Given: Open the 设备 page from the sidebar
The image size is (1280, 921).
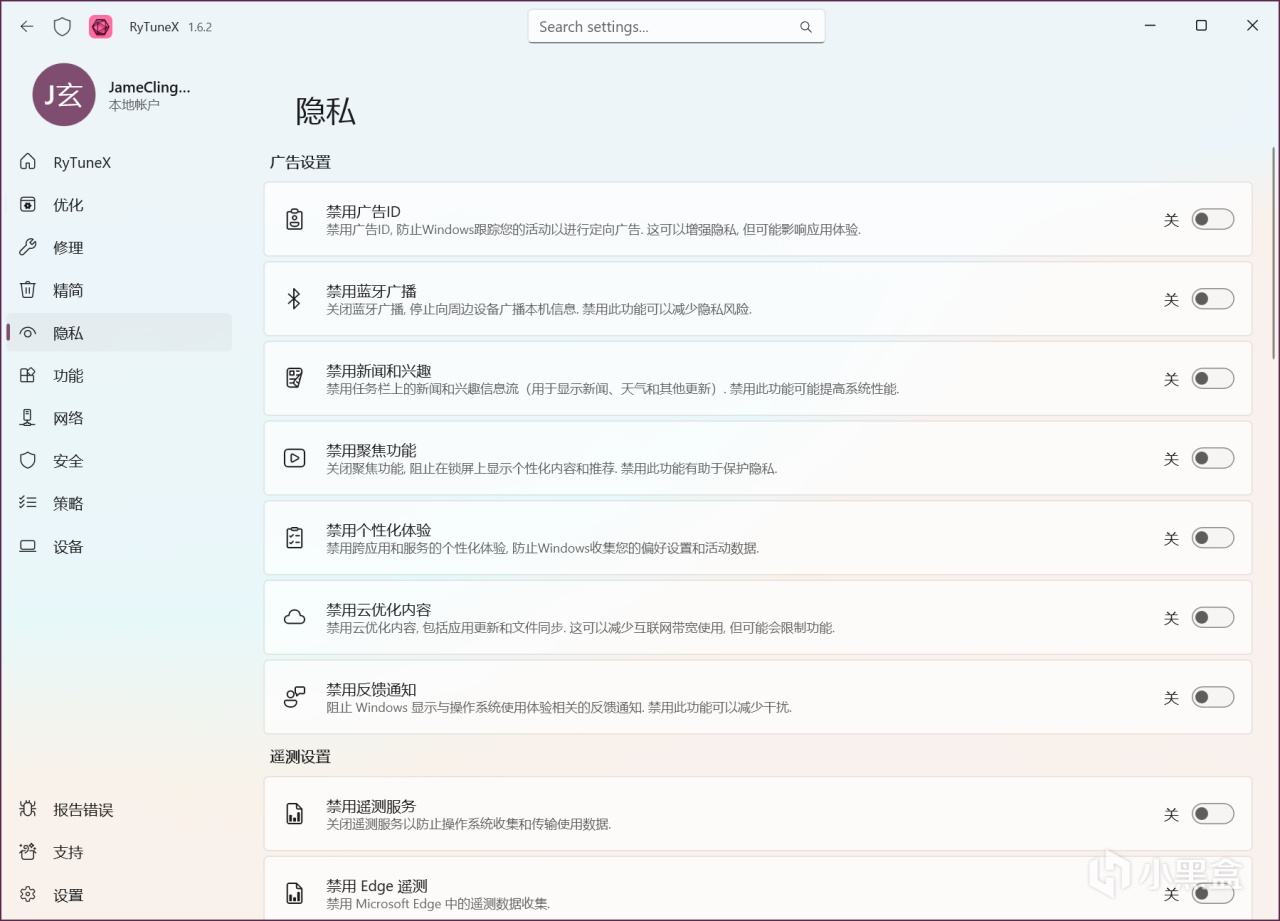Looking at the screenshot, I should pos(119,546).
